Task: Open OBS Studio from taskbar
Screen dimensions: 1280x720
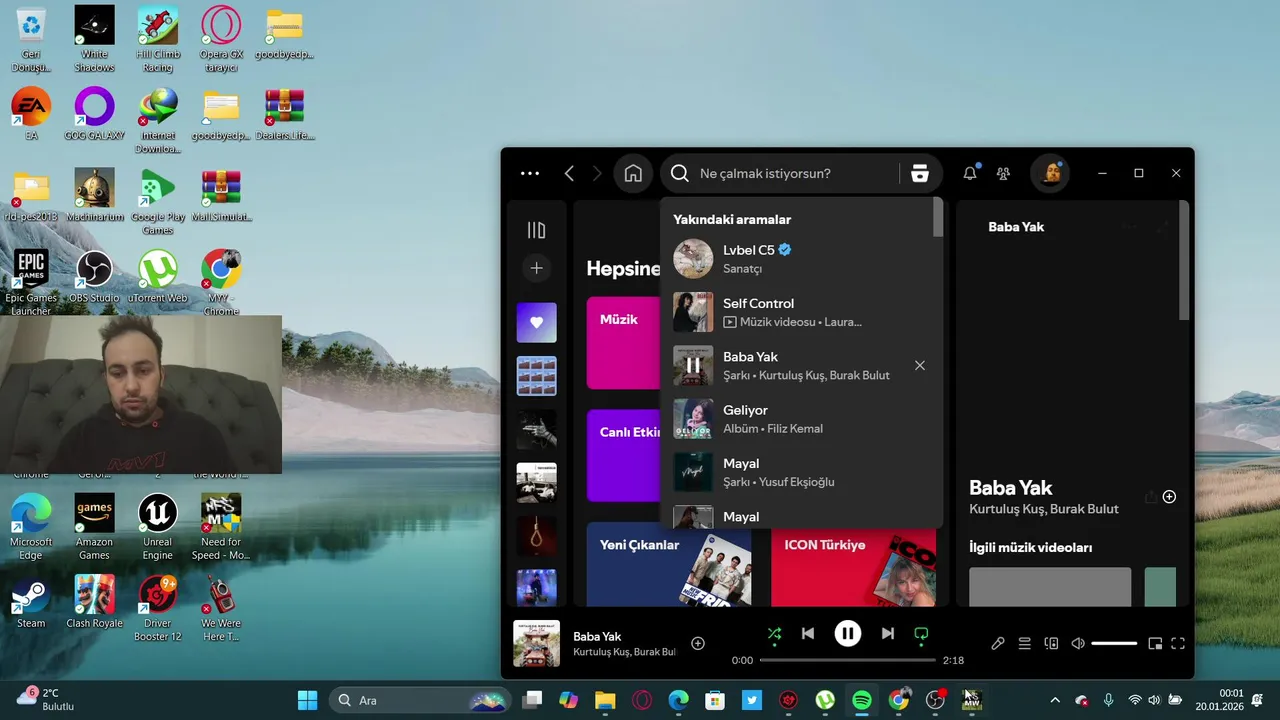Action: [935, 700]
